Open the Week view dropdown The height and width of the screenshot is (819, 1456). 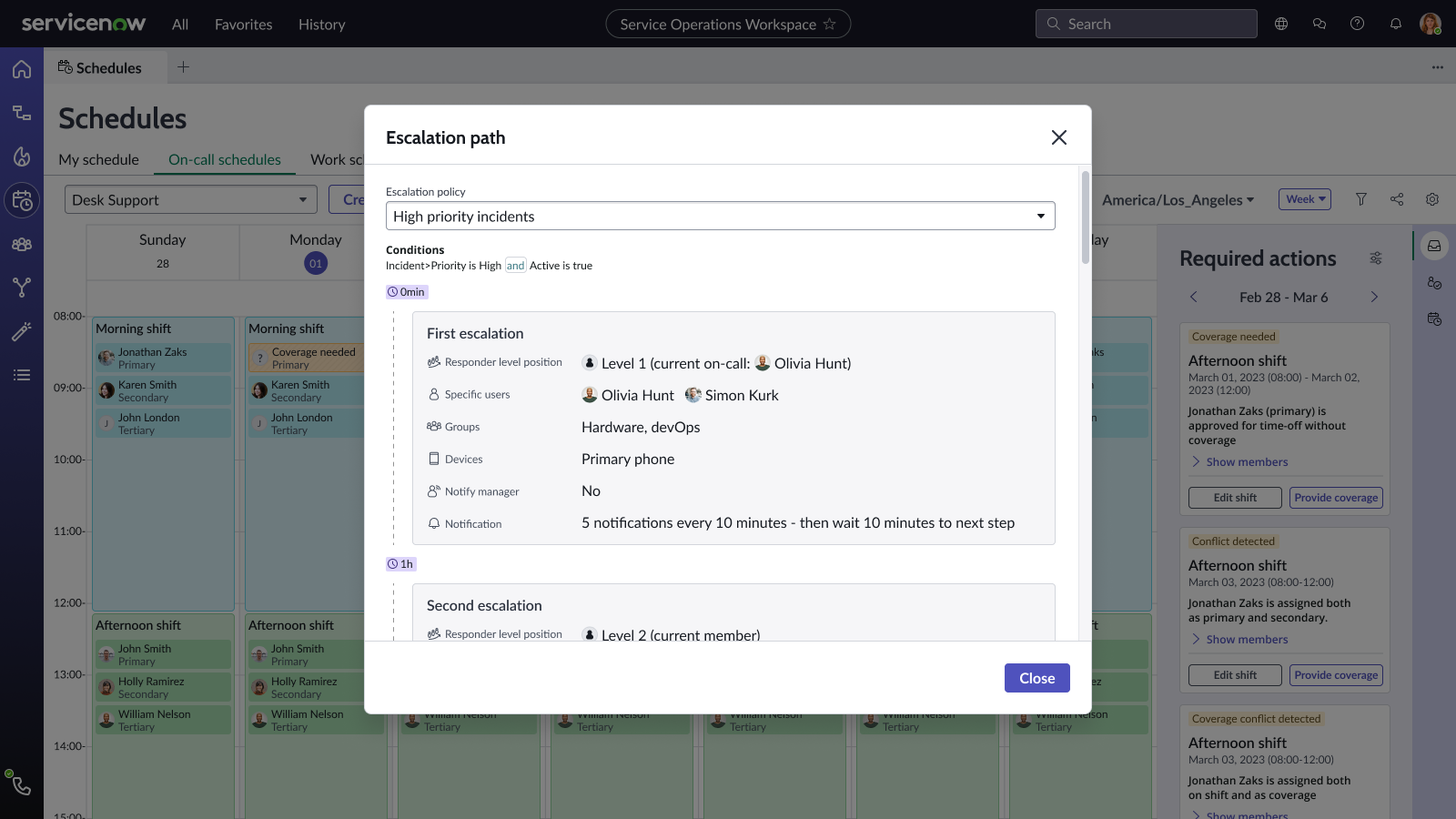(x=1305, y=199)
